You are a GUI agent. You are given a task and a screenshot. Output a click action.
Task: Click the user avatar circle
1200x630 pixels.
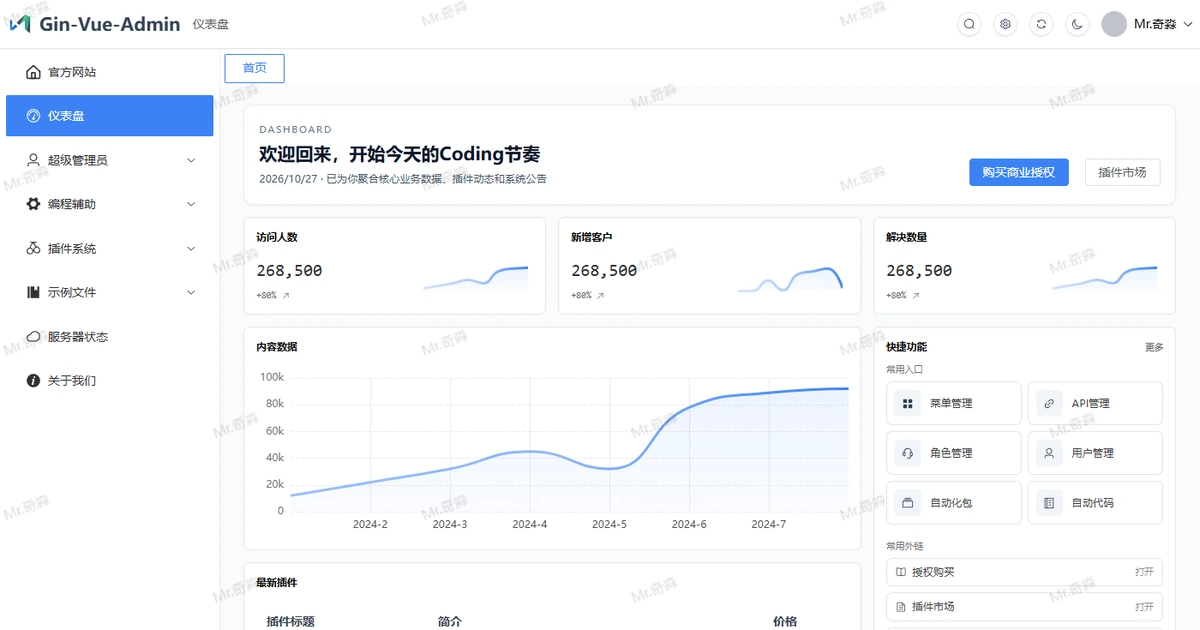point(1114,24)
